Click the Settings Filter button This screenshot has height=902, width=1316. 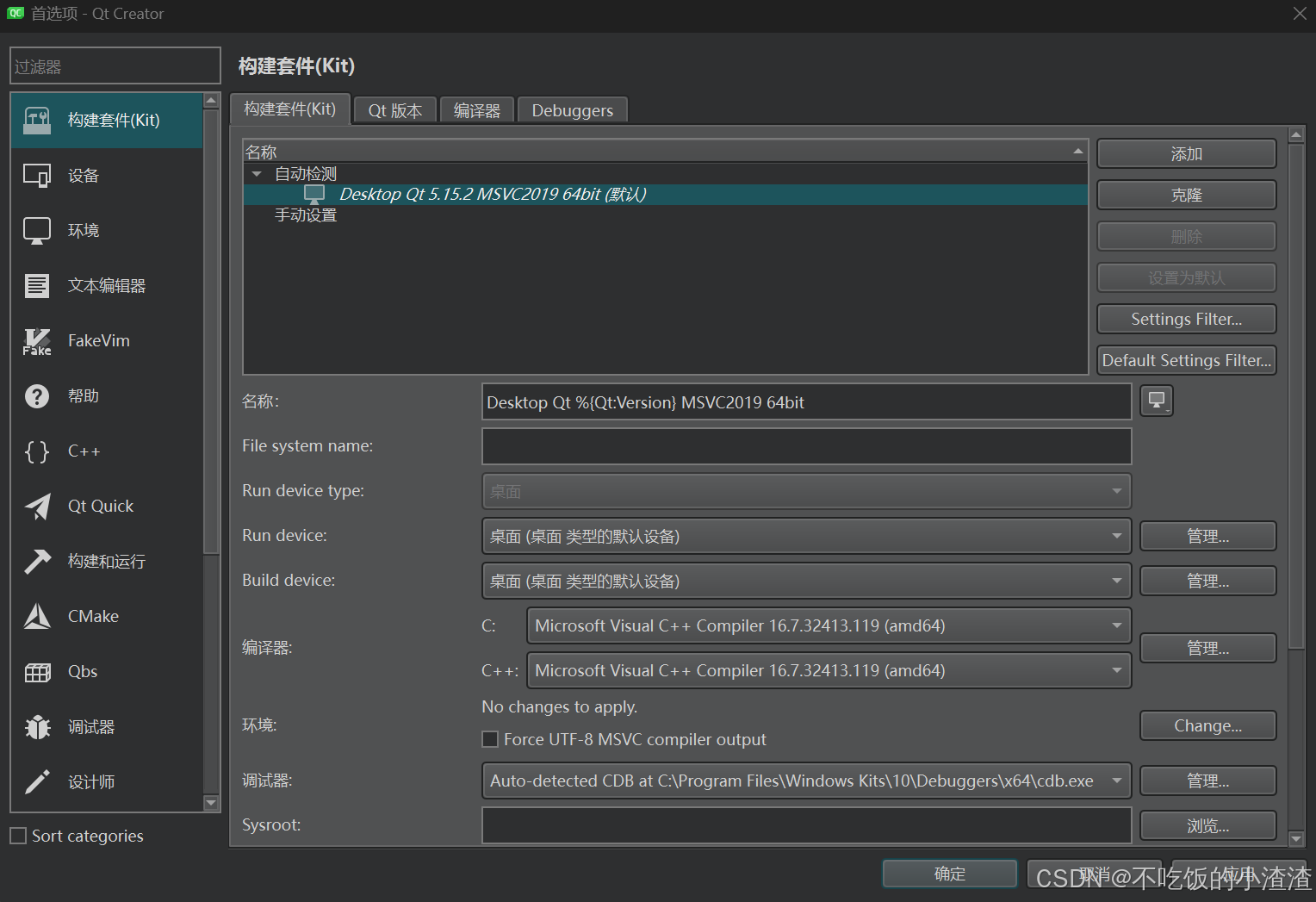pyautogui.click(x=1186, y=319)
